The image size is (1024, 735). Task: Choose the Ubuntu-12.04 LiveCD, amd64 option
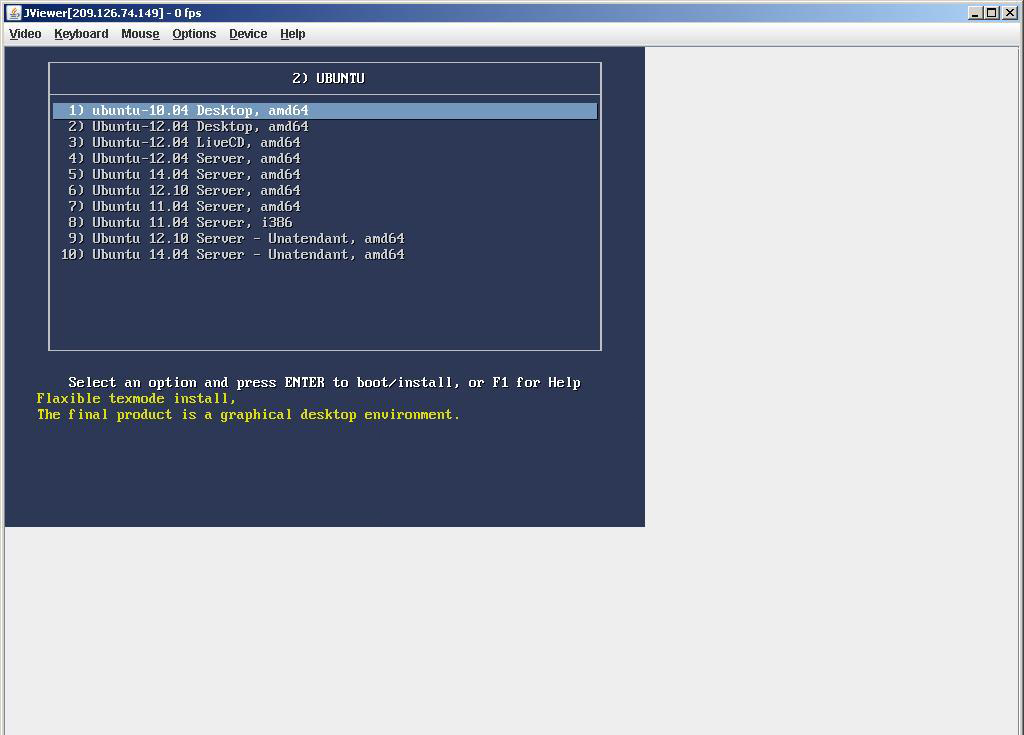click(x=196, y=143)
